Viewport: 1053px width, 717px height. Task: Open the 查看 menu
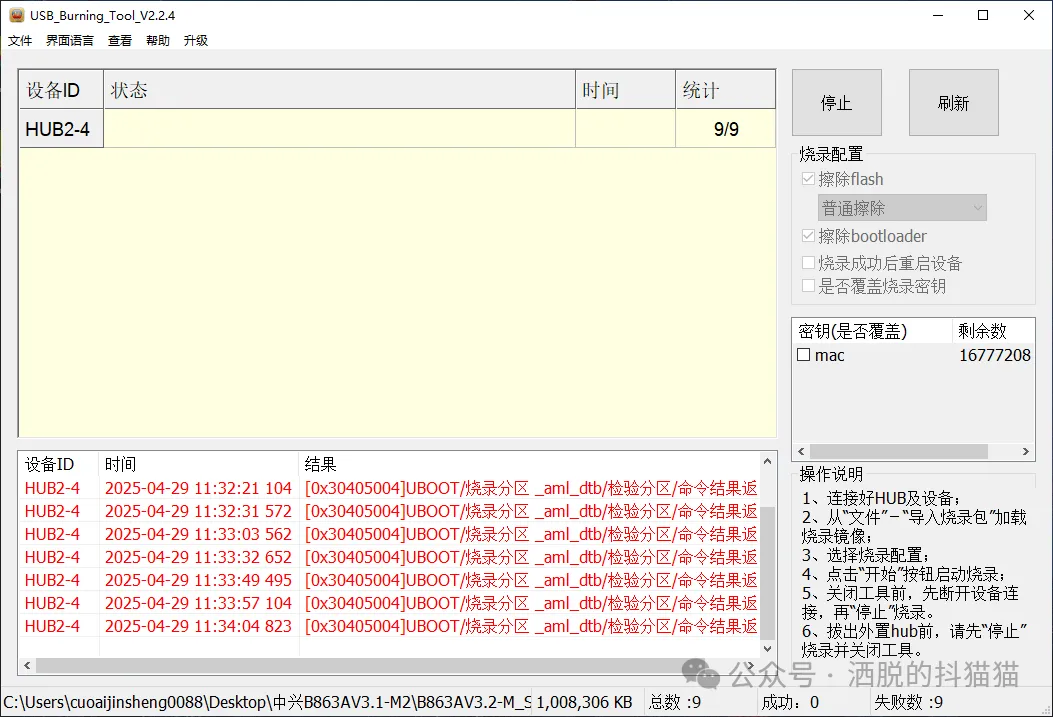(120, 40)
